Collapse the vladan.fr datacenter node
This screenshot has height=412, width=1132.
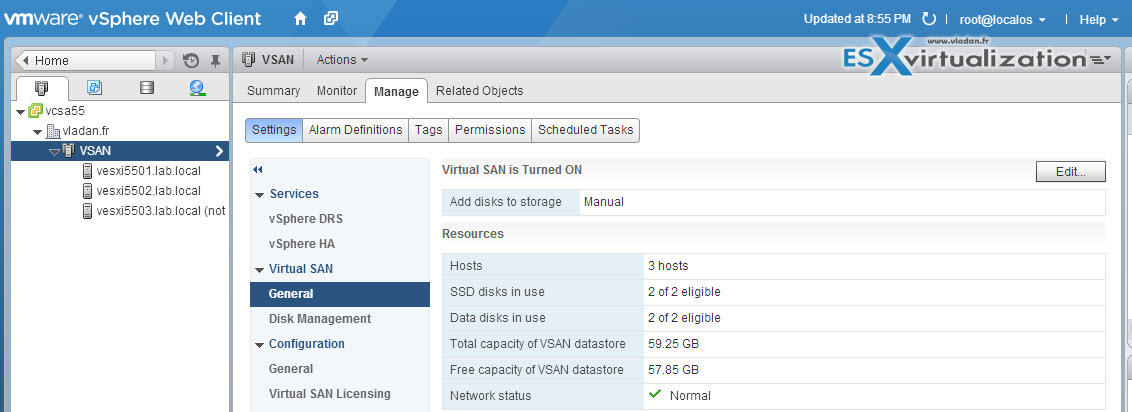pos(37,131)
